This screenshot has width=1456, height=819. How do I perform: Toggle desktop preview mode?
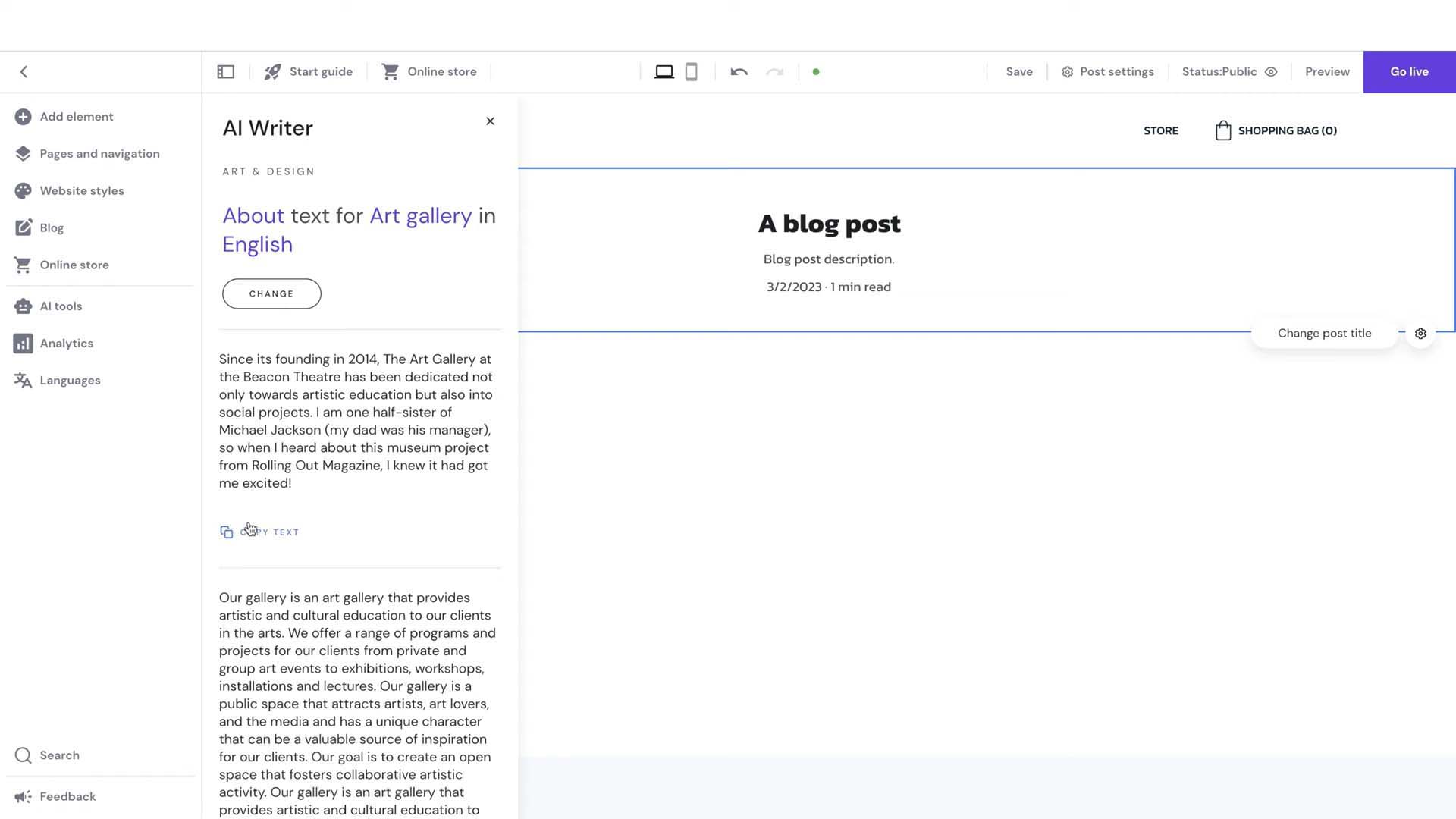click(x=663, y=71)
